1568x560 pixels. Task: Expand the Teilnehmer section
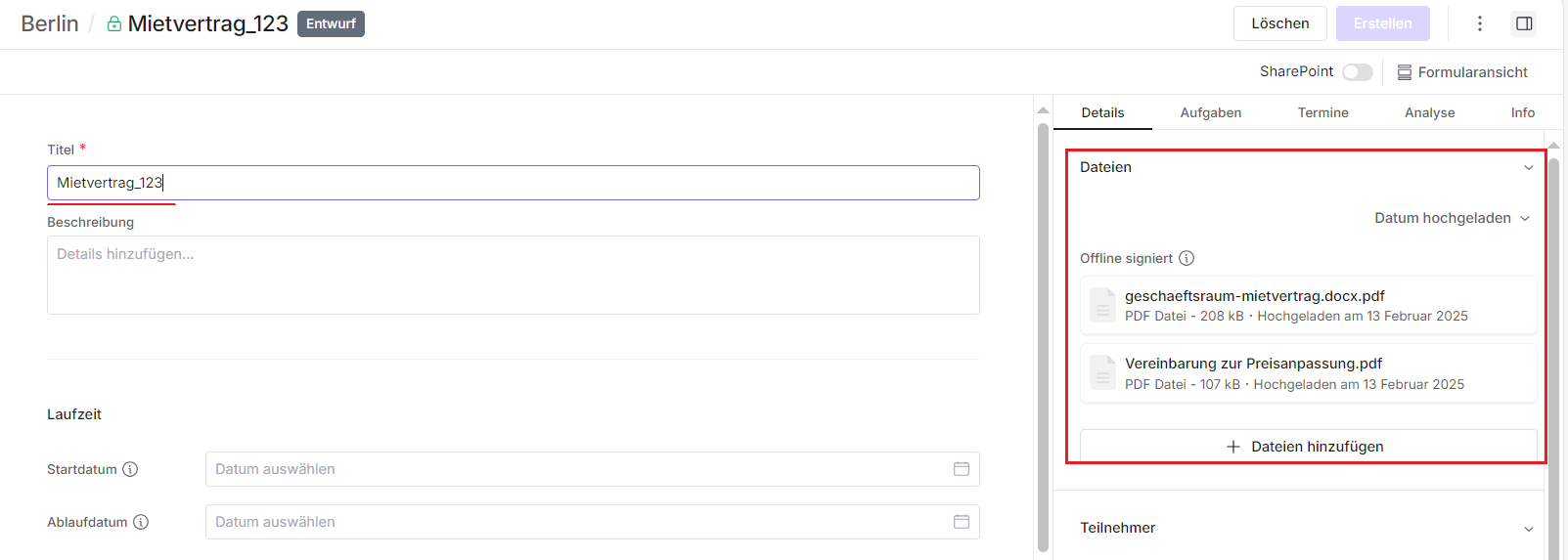point(1528,529)
